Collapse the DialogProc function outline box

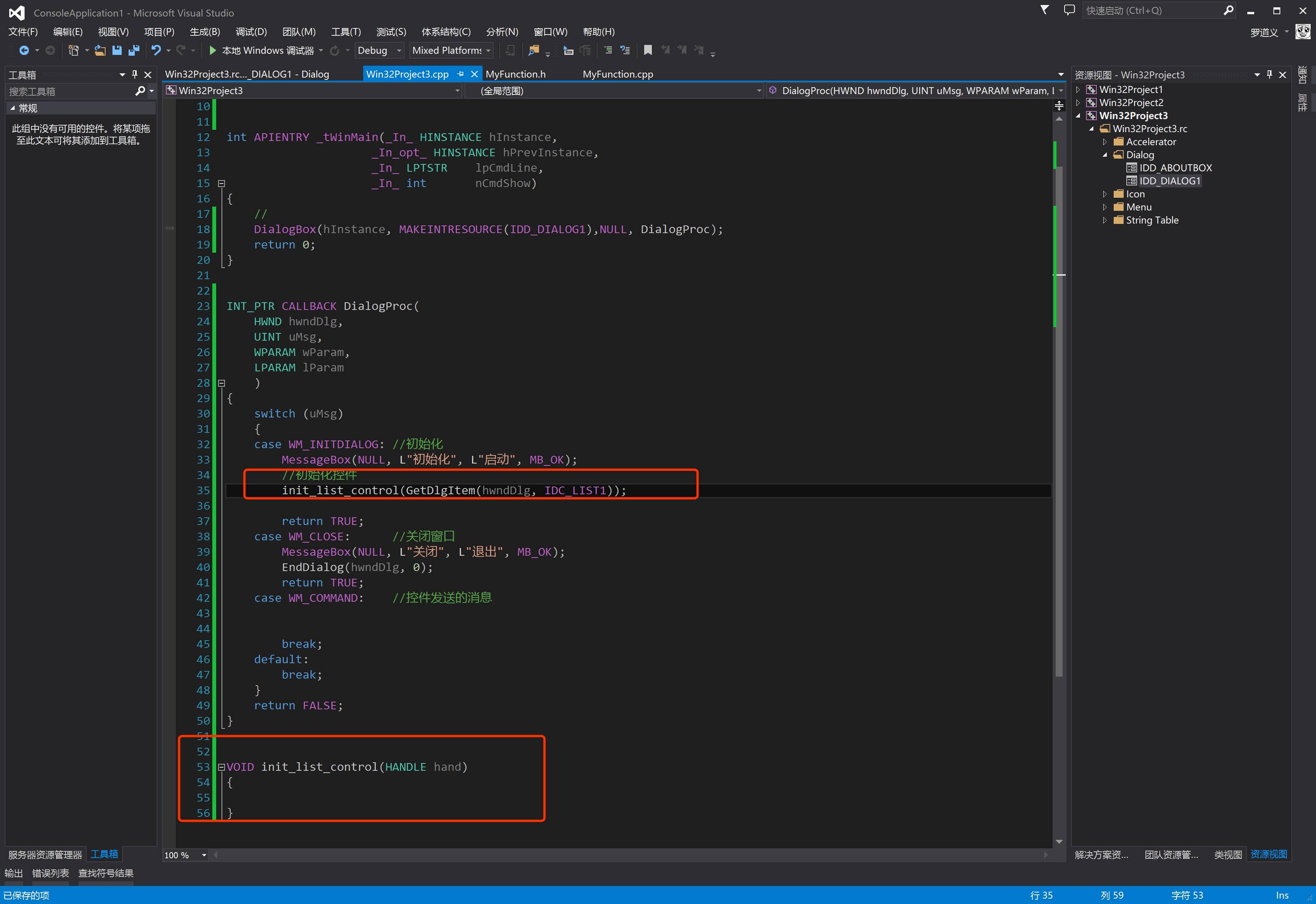222,383
